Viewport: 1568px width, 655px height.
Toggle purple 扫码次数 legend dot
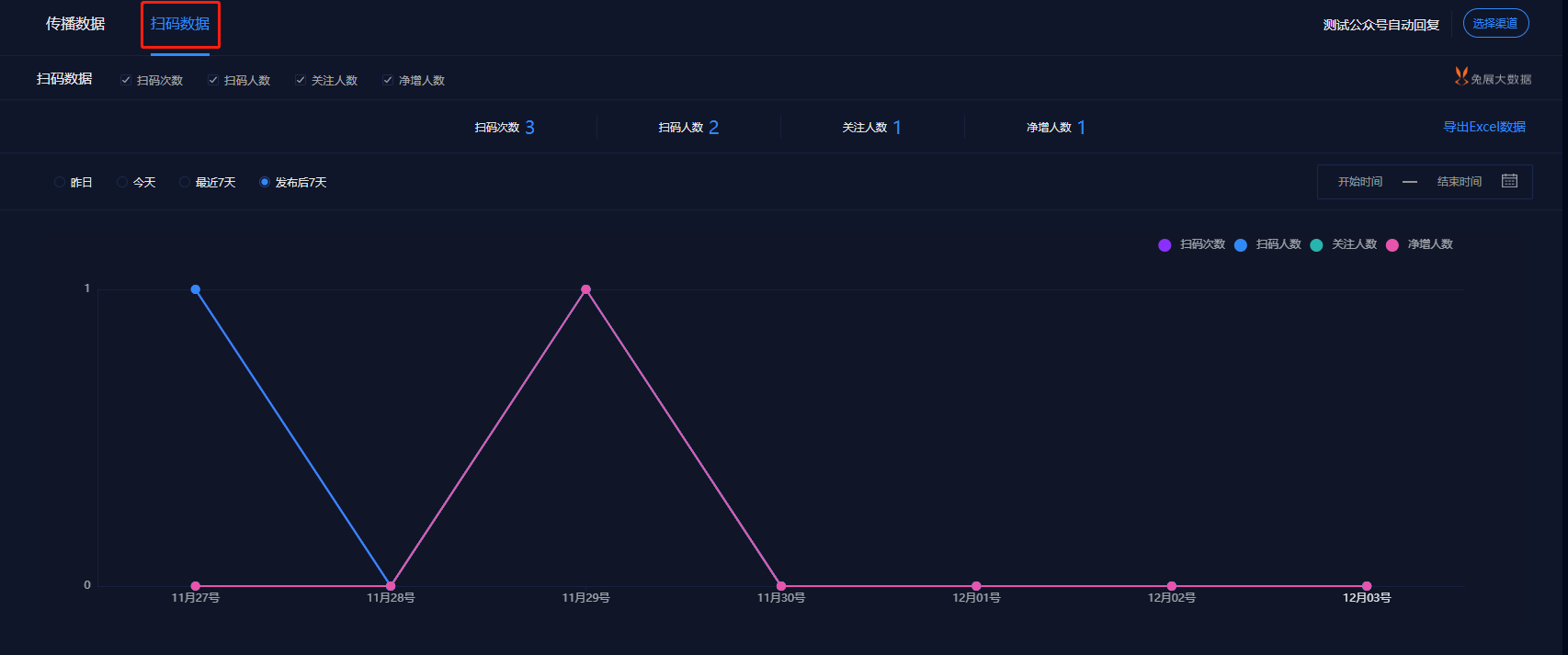click(1165, 245)
